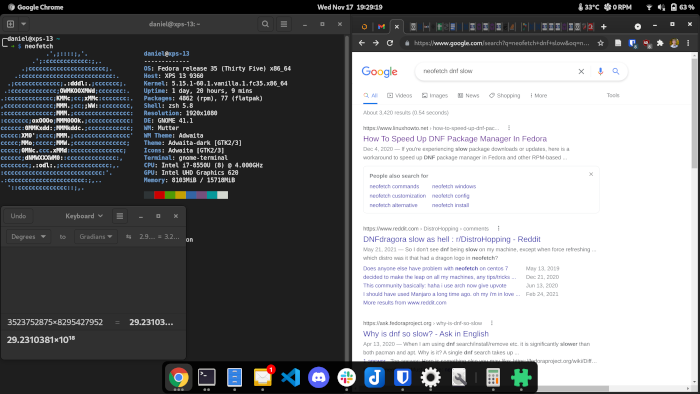Image resolution: width=700 pixels, height=394 pixels.
Task: Open options for the ask.fedoraproject.org result
Action: (492, 323)
